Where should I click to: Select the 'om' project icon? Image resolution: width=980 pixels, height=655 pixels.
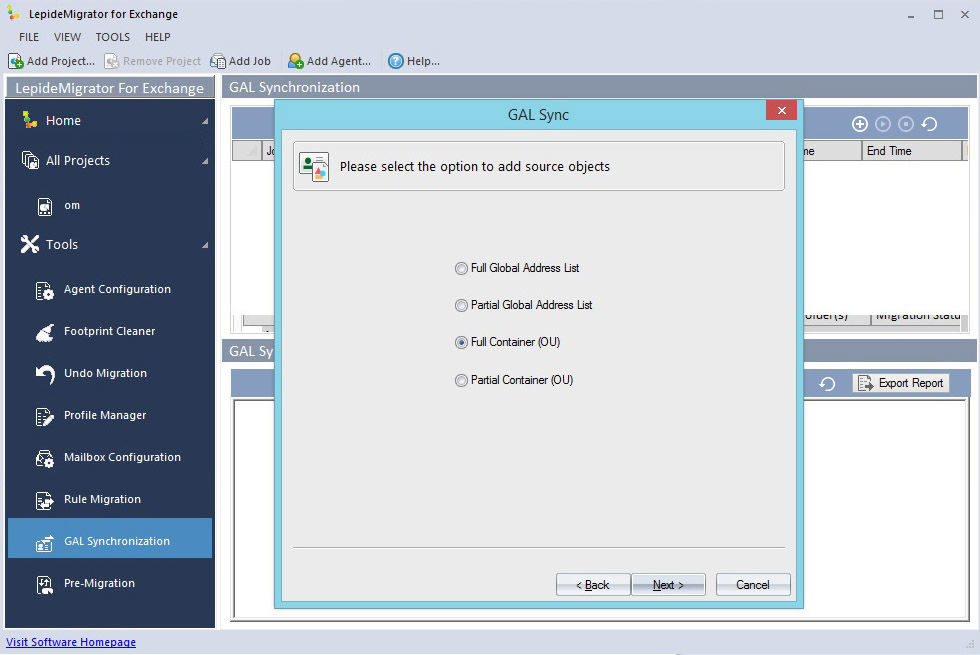coord(45,206)
